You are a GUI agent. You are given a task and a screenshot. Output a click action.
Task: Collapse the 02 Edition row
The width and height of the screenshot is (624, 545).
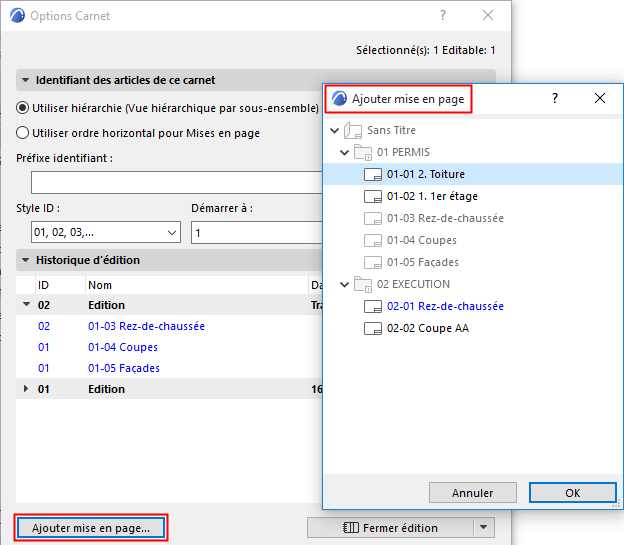coord(26,305)
